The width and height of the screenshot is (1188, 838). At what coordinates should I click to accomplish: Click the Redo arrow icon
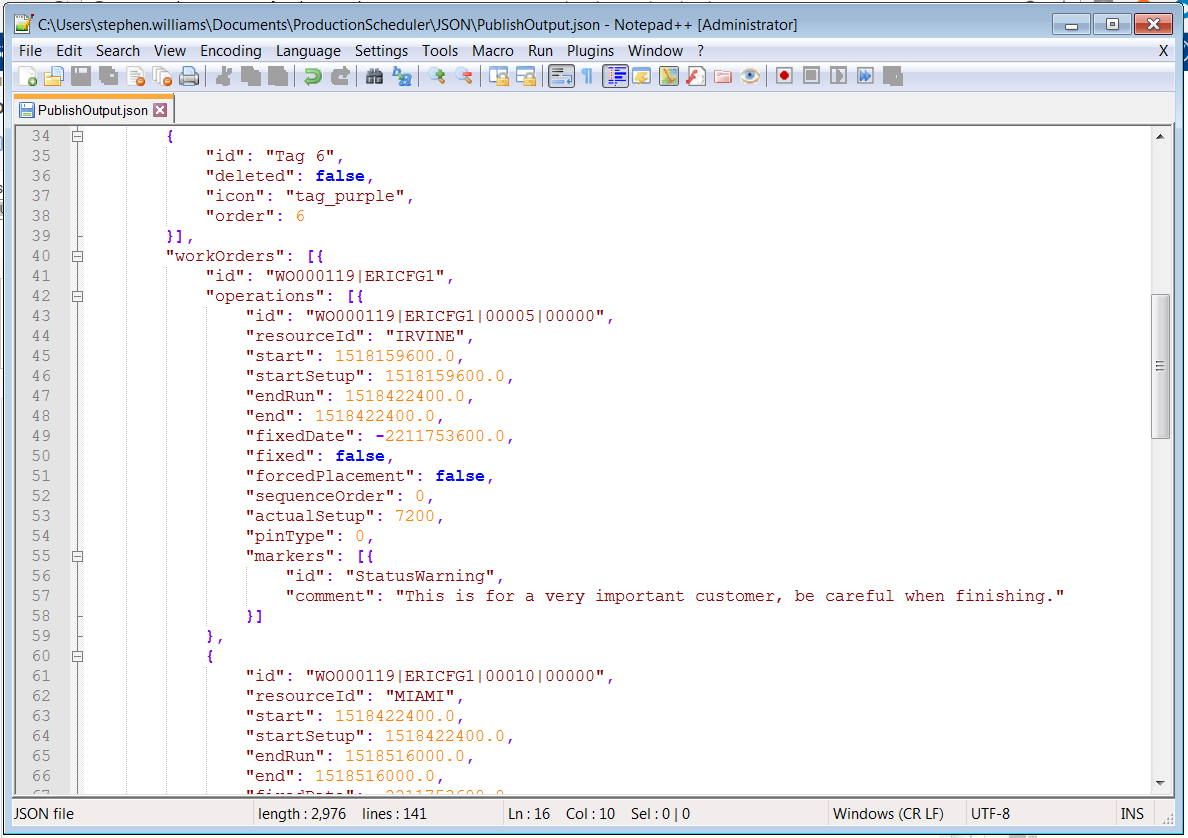pyautogui.click(x=340, y=77)
